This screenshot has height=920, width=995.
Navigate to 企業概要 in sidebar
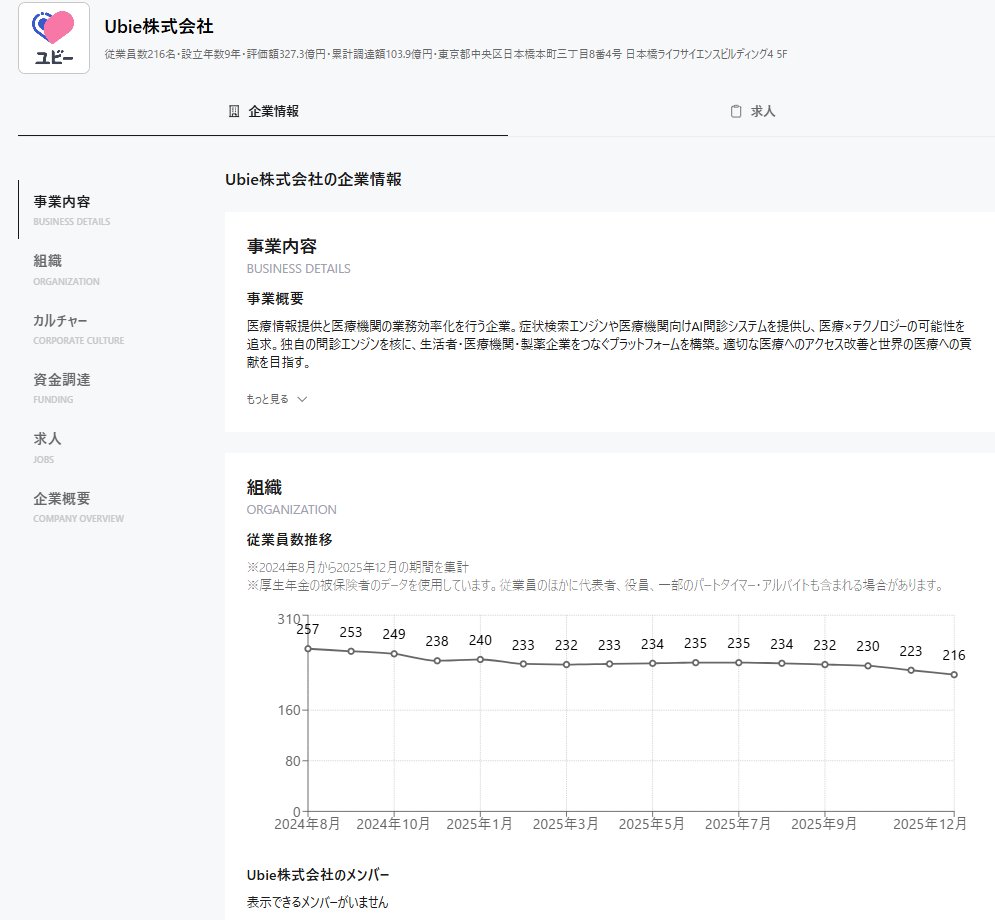[78, 506]
